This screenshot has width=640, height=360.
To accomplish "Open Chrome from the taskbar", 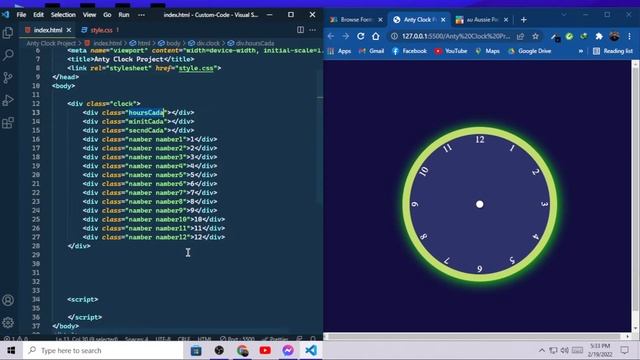I will (242, 351).
